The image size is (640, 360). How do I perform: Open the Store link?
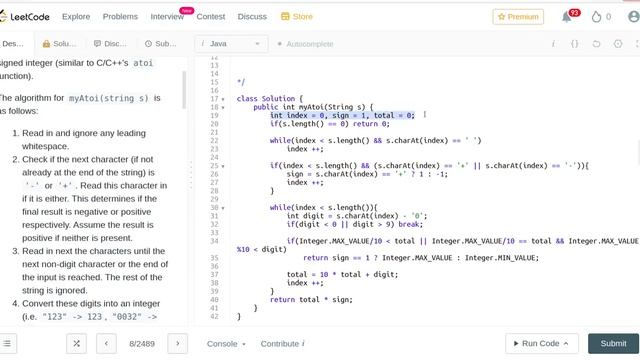[x=297, y=17]
